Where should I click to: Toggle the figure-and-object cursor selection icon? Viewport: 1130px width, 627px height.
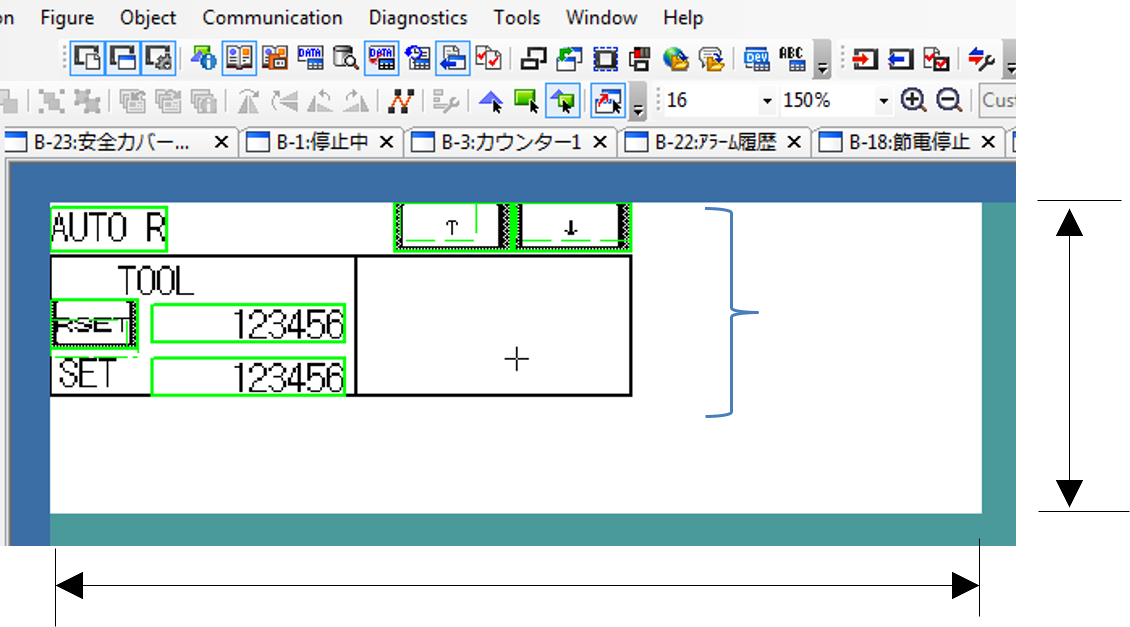(563, 101)
